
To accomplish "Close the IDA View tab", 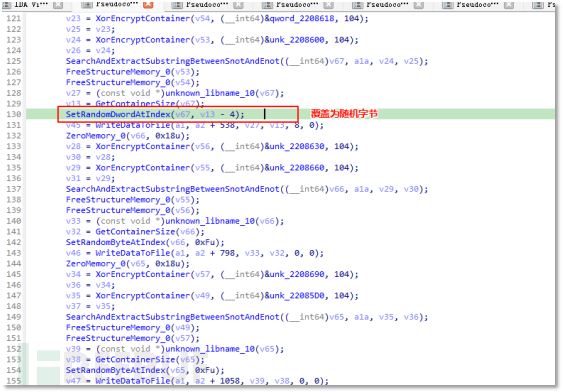I will click(x=58, y=5).
